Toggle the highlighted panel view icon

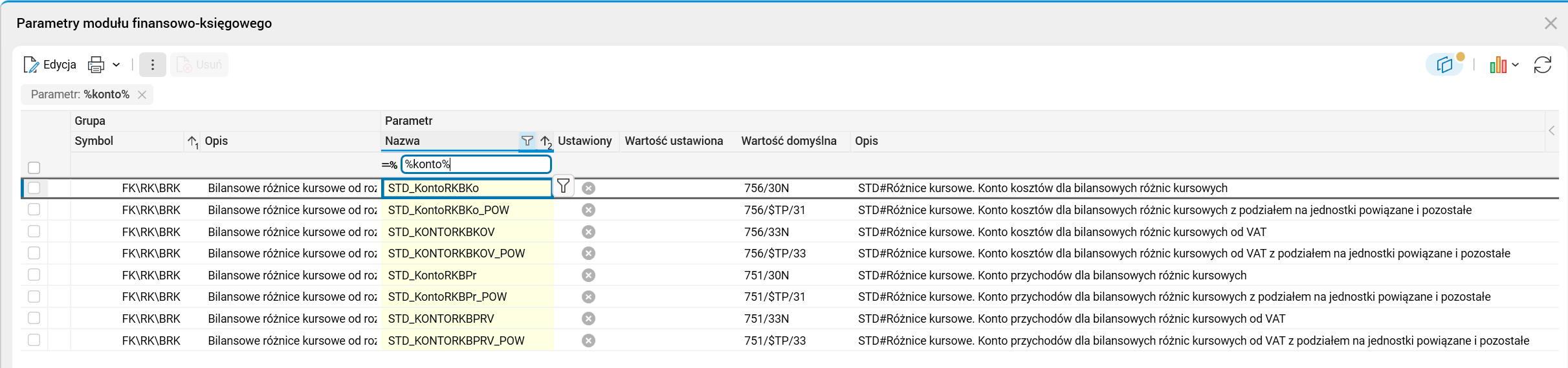click(1444, 65)
